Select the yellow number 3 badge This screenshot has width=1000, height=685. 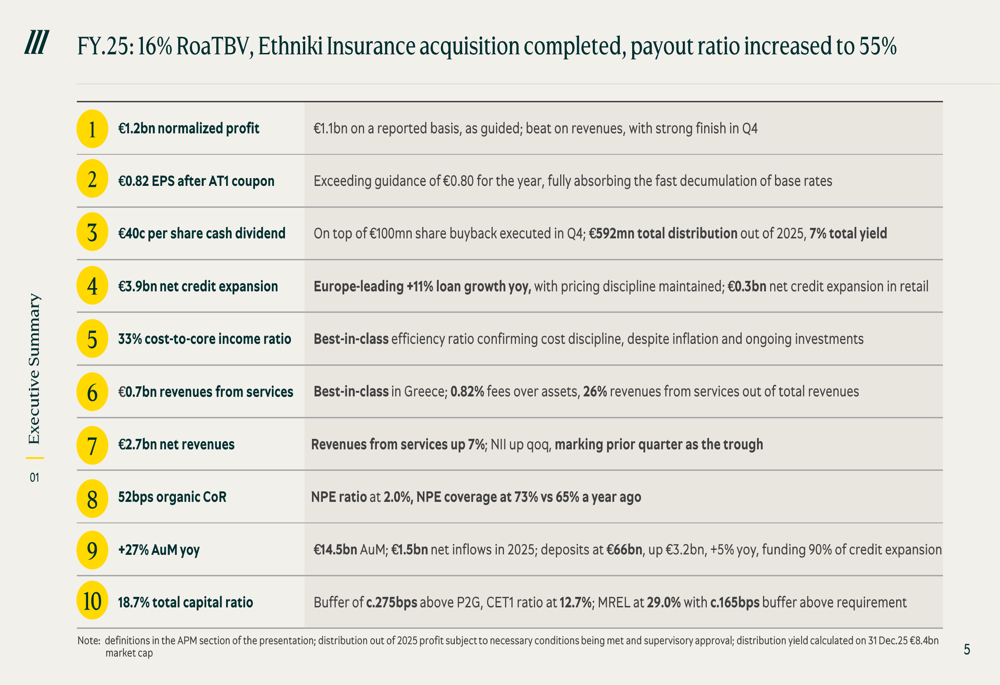click(92, 233)
